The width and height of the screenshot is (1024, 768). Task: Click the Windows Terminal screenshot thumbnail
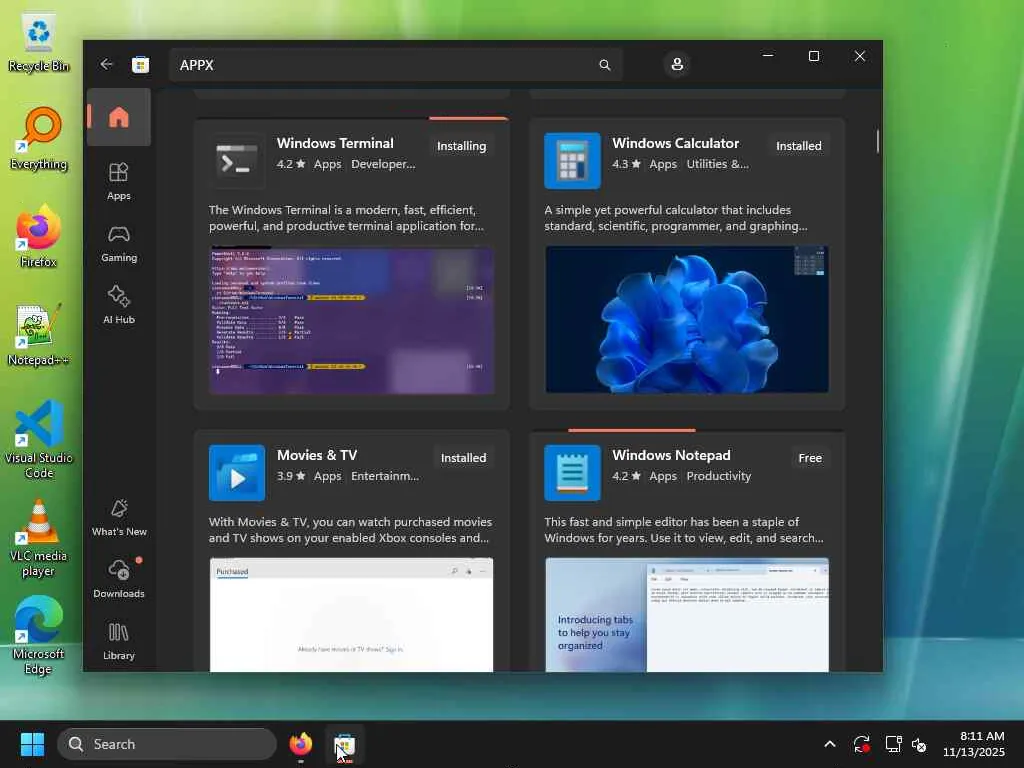(351, 320)
